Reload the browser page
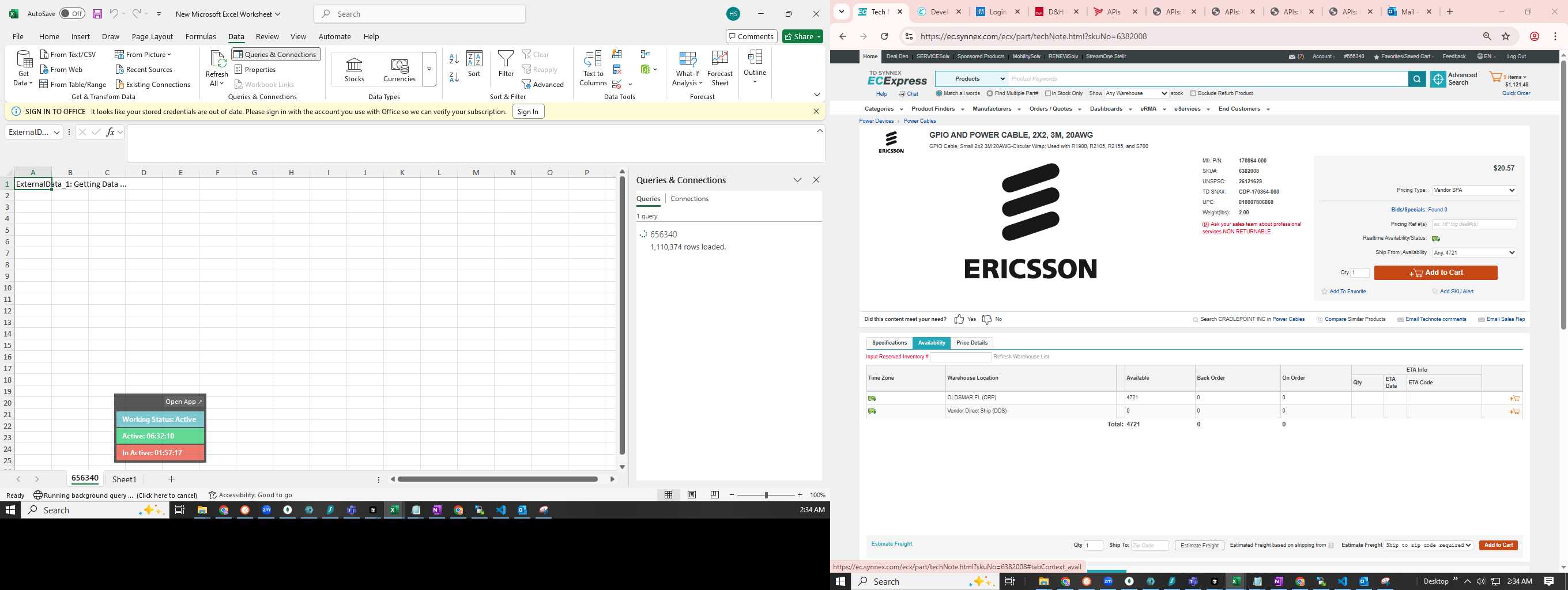Image resolution: width=1568 pixels, height=590 pixels. pyautogui.click(x=884, y=36)
